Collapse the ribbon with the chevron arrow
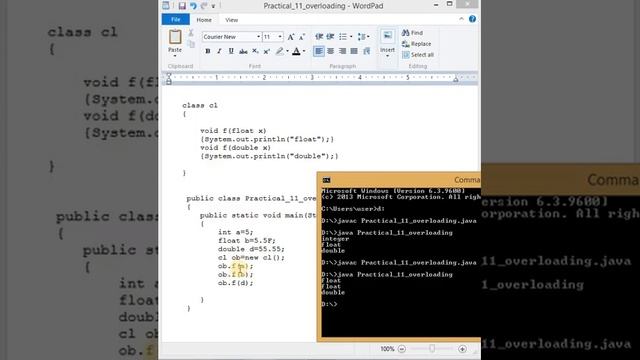 point(461,19)
